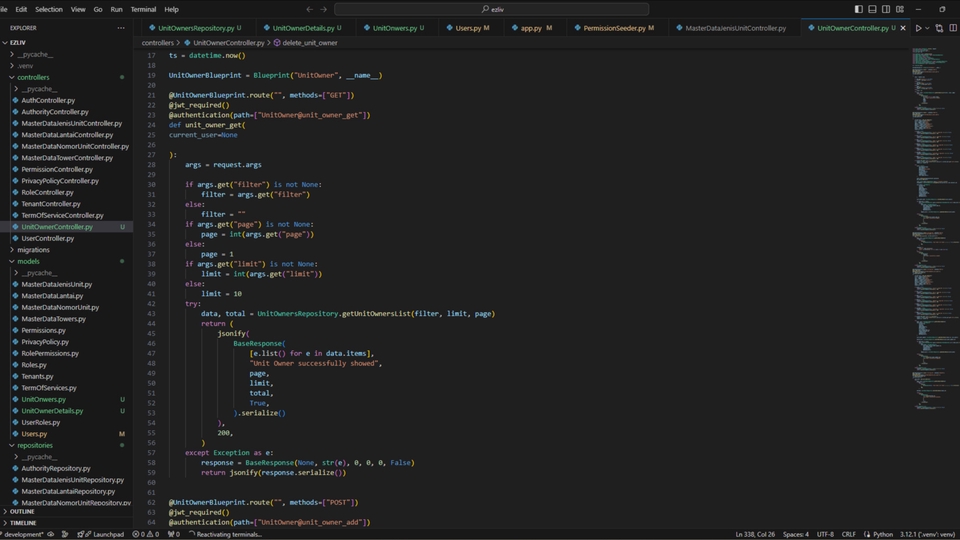Click the go back navigation arrow
The image size is (960, 540).
coord(309,9)
